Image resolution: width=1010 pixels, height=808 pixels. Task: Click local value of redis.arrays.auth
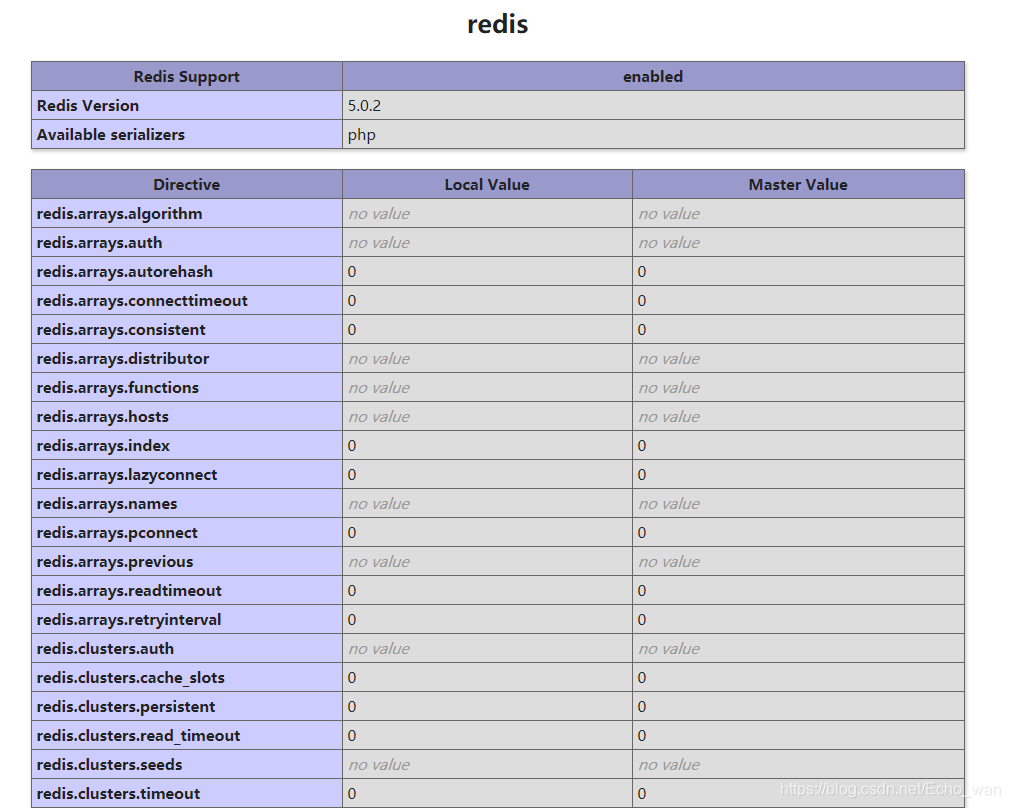[379, 243]
